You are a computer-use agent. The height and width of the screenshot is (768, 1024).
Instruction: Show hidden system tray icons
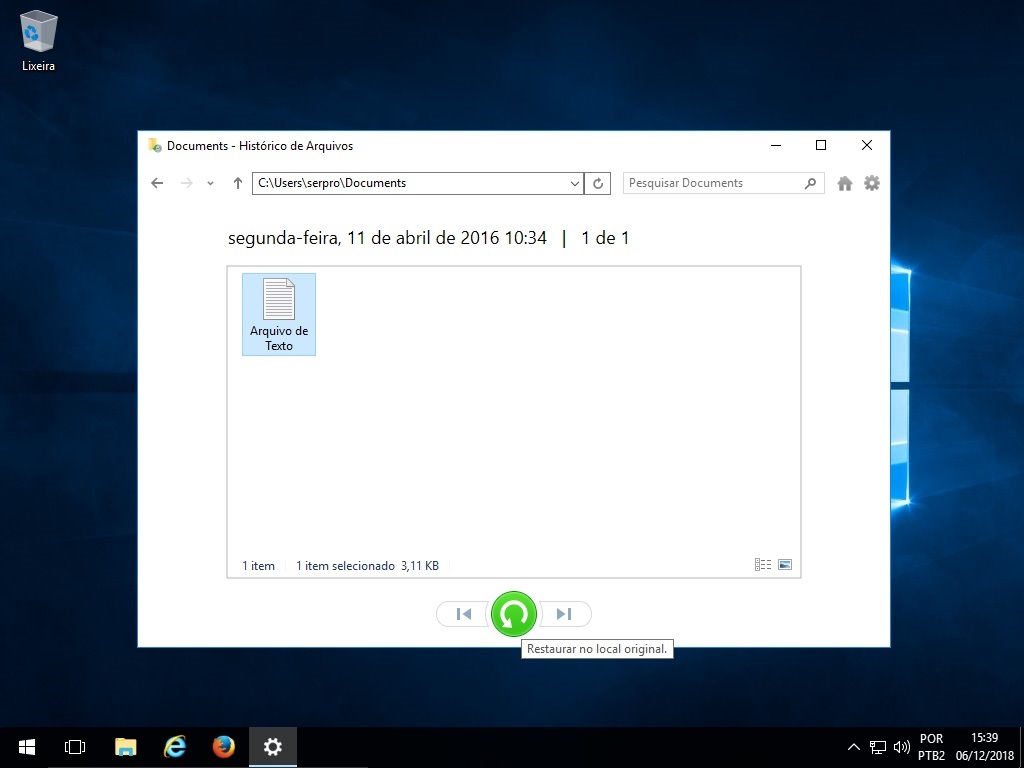tap(853, 747)
